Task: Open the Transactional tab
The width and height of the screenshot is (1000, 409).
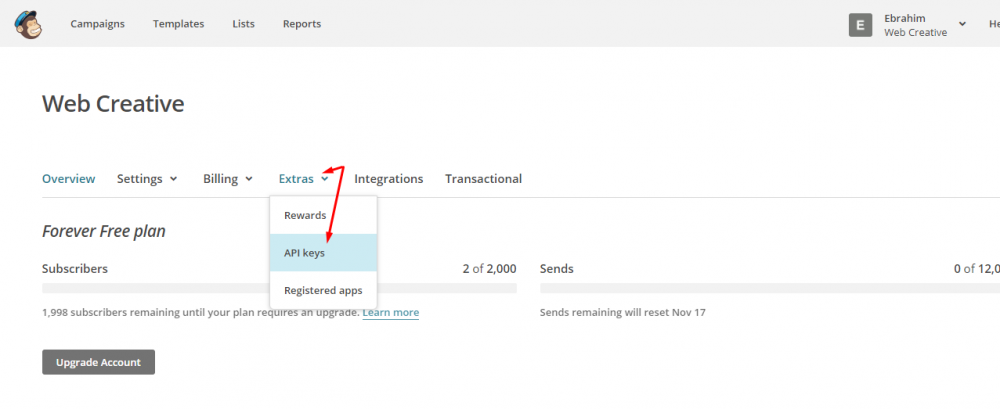Action: click(483, 179)
